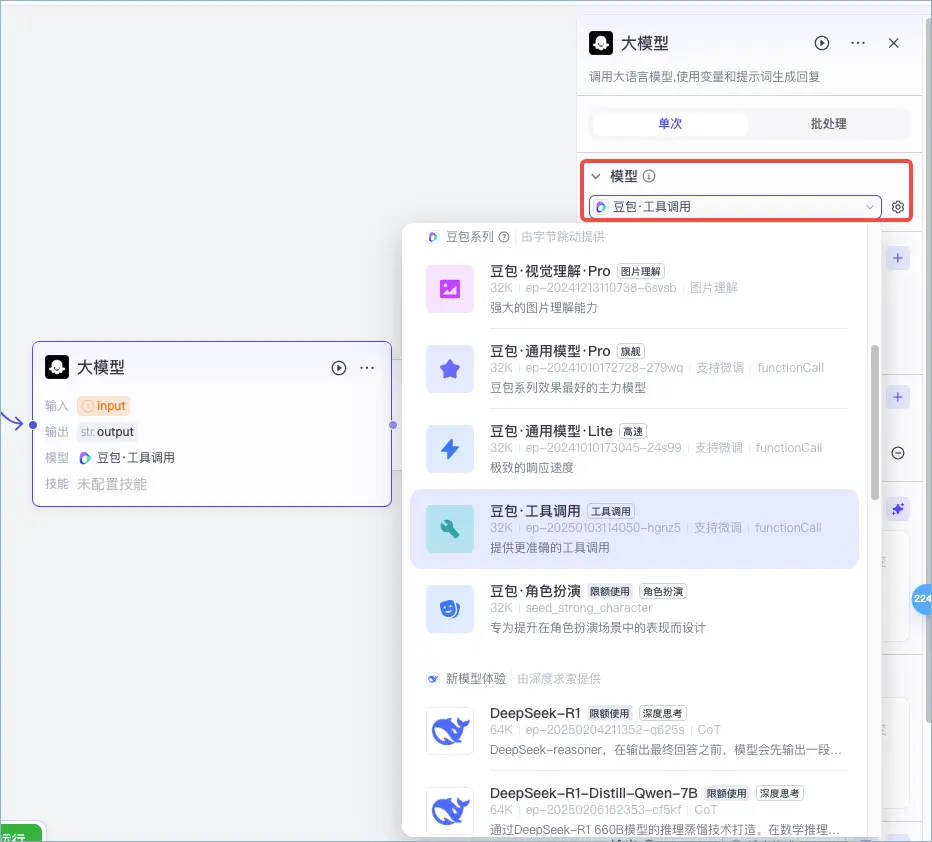The width and height of the screenshot is (932, 842).
Task: Click 未配置技能 text on canvas node
Action: coord(112,484)
